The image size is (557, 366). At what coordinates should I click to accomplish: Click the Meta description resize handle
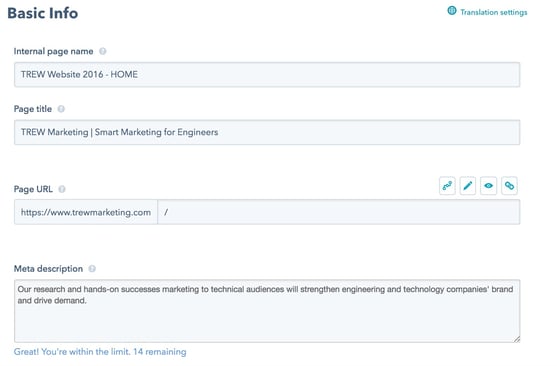click(517, 339)
